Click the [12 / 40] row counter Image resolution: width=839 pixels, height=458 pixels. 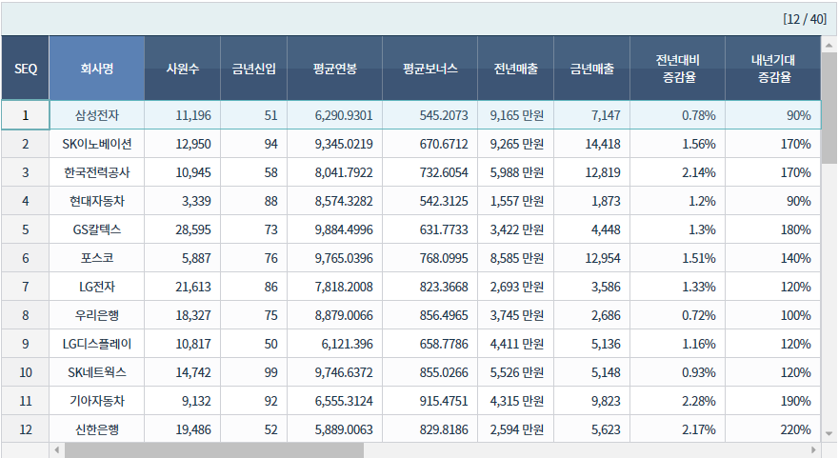click(x=804, y=19)
